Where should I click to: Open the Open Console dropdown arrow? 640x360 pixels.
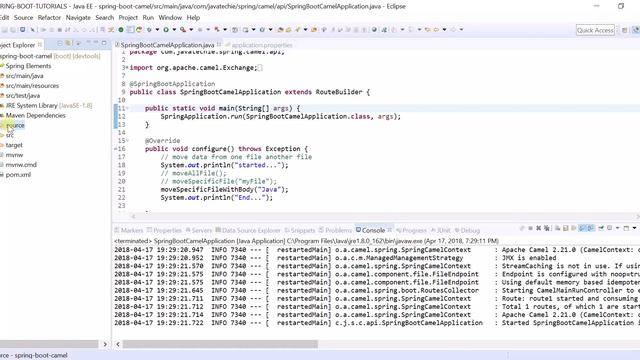pyautogui.click(x=635, y=228)
